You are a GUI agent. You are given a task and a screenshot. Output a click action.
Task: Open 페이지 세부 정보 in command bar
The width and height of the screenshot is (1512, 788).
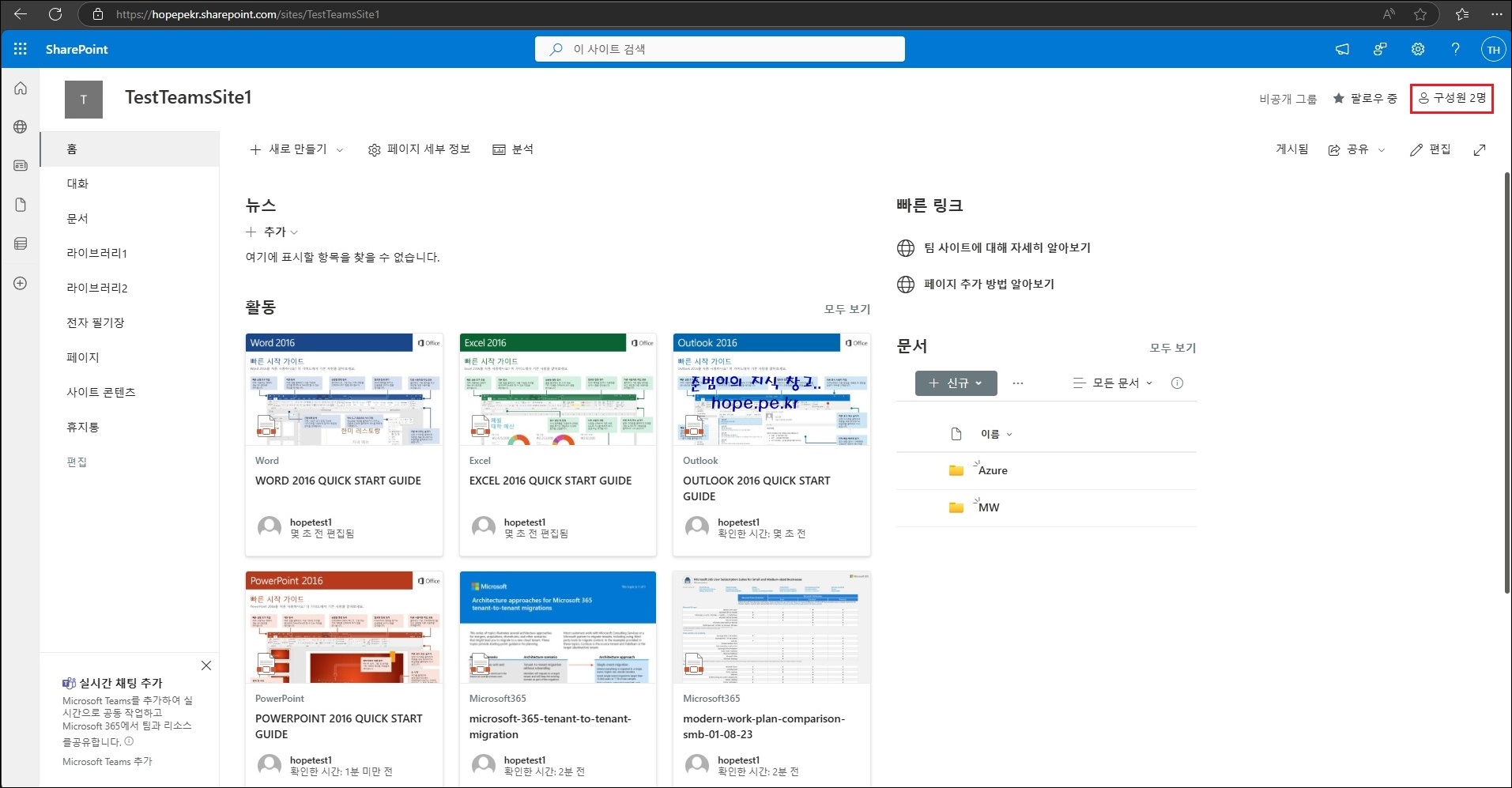tap(419, 149)
